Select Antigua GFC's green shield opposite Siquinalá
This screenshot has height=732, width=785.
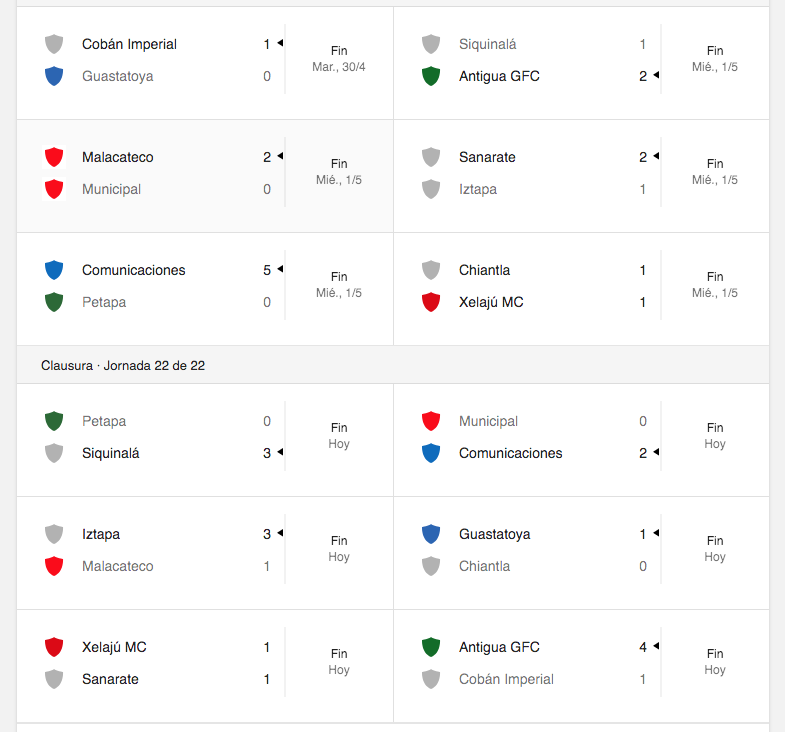[431, 76]
